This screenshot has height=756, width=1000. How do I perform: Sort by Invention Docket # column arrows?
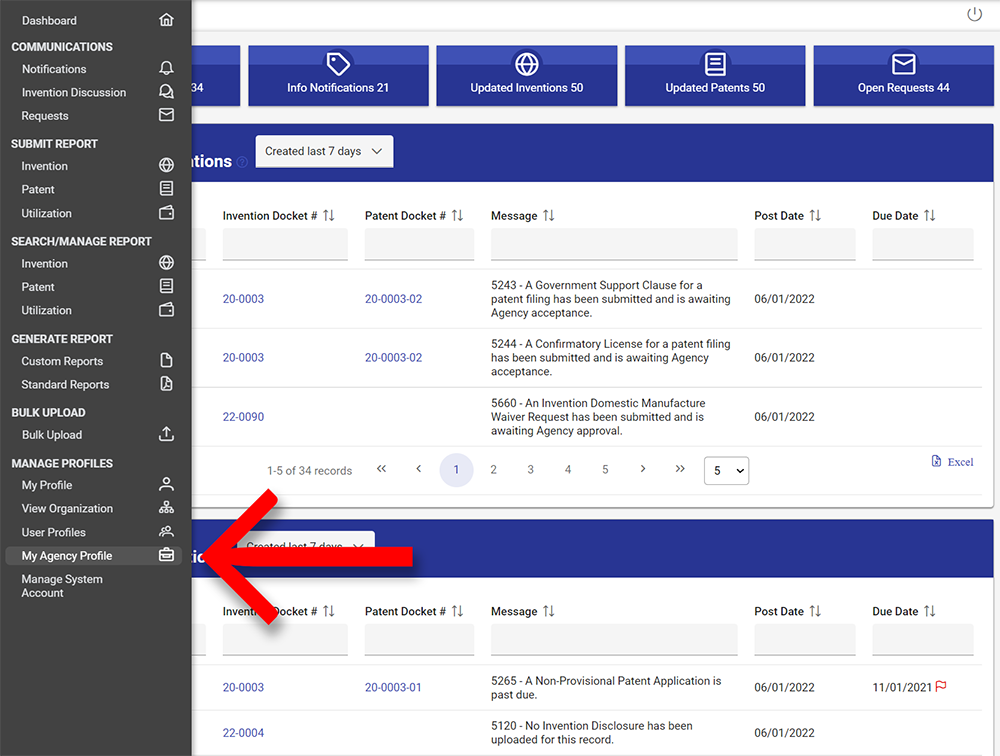329,216
